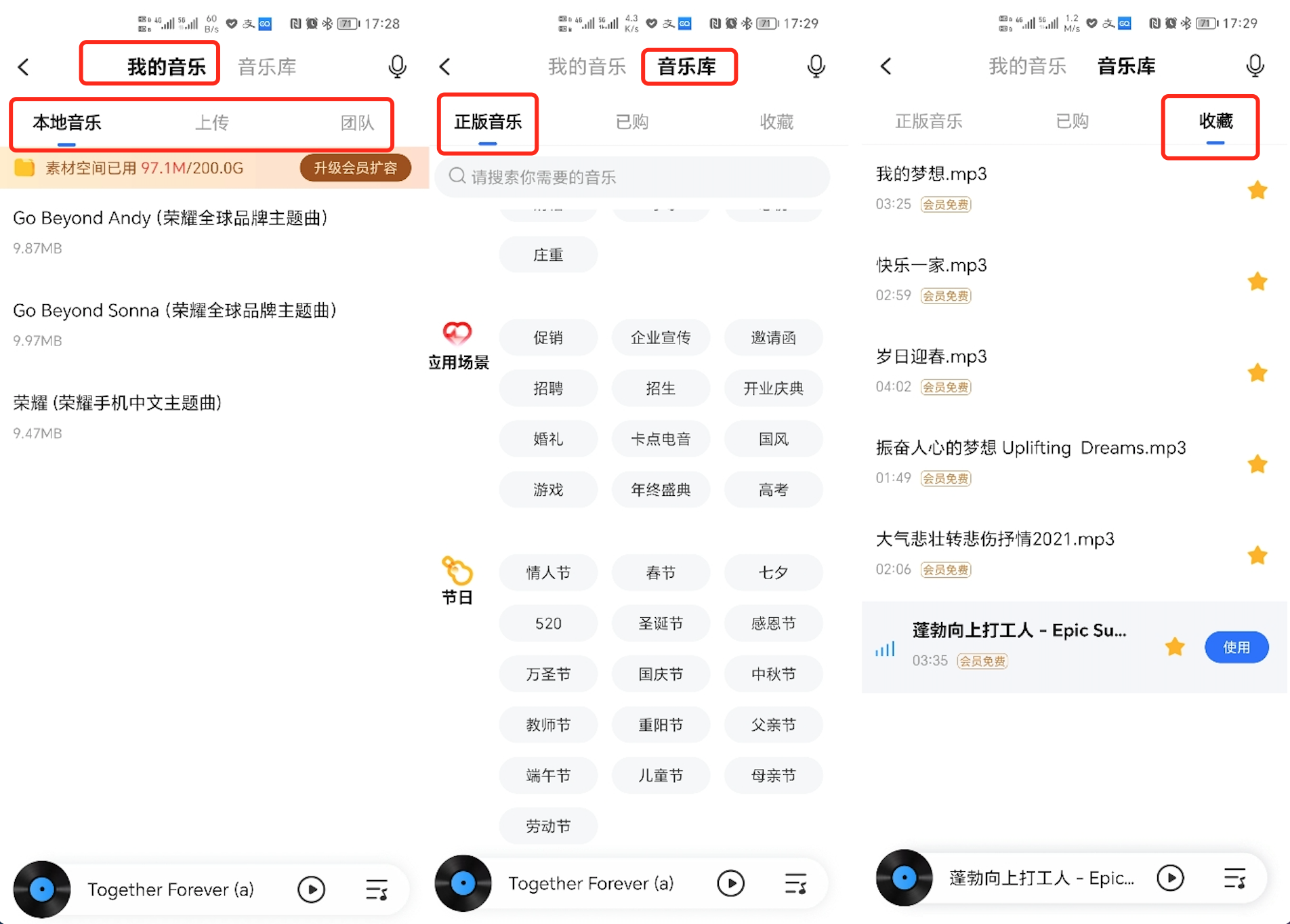The image size is (1290, 924).
Task: Choose the 春节 holiday tag
Action: pos(661,572)
